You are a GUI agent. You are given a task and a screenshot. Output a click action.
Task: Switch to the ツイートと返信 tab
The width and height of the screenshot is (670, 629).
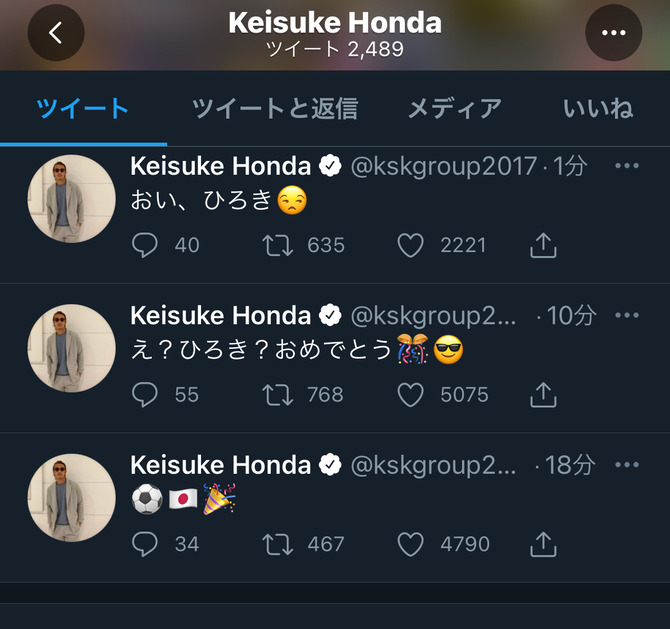point(274,109)
